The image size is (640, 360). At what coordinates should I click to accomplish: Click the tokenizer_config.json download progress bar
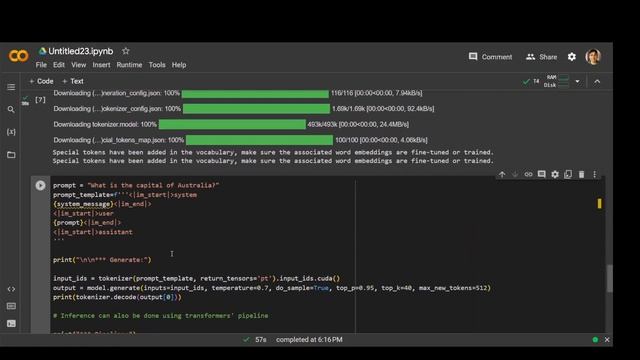coord(256,109)
